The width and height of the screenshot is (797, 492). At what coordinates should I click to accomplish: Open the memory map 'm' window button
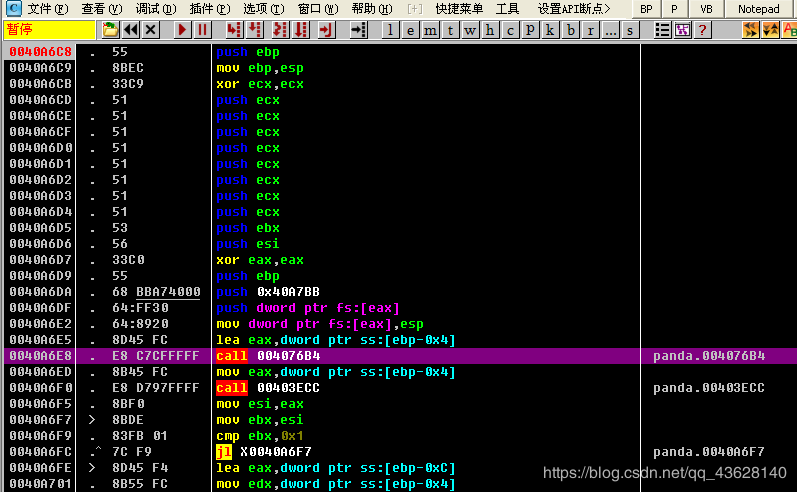point(430,30)
